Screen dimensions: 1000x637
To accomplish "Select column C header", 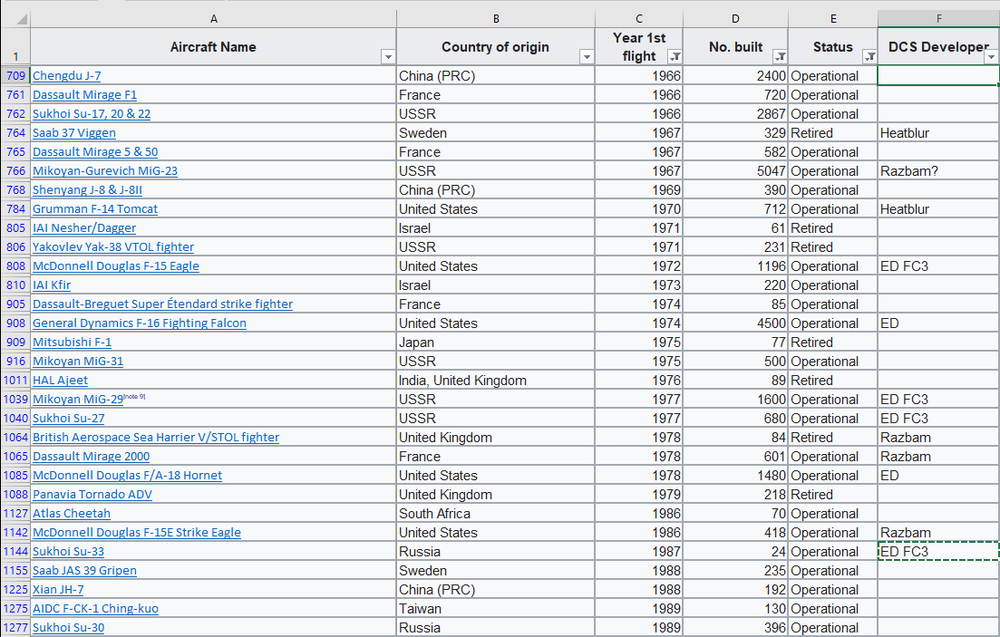I will pyautogui.click(x=639, y=19).
